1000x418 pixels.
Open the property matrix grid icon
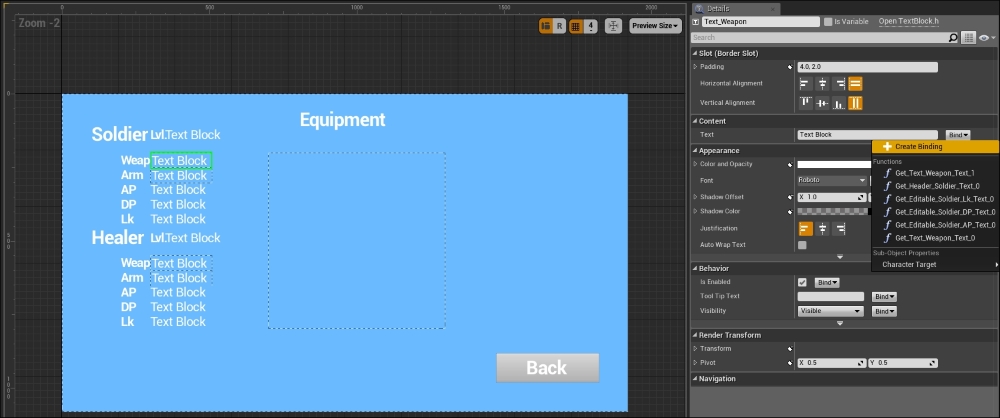969,38
